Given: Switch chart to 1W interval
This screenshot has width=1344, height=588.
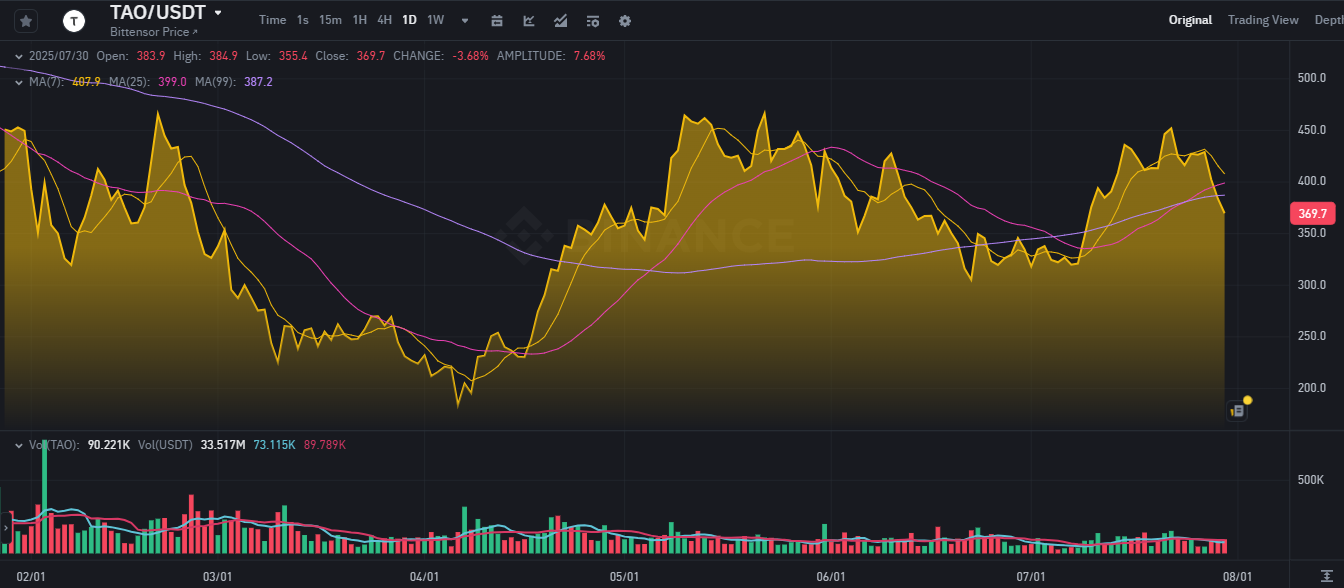Looking at the screenshot, I should (435, 20).
